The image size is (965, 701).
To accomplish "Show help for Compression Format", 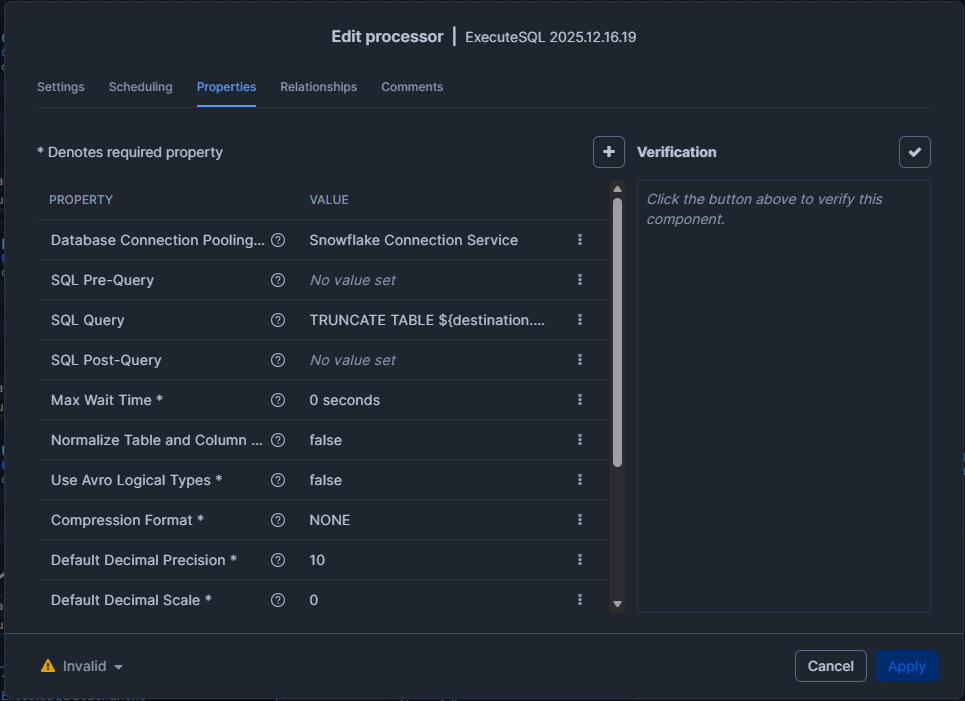I will point(278,520).
